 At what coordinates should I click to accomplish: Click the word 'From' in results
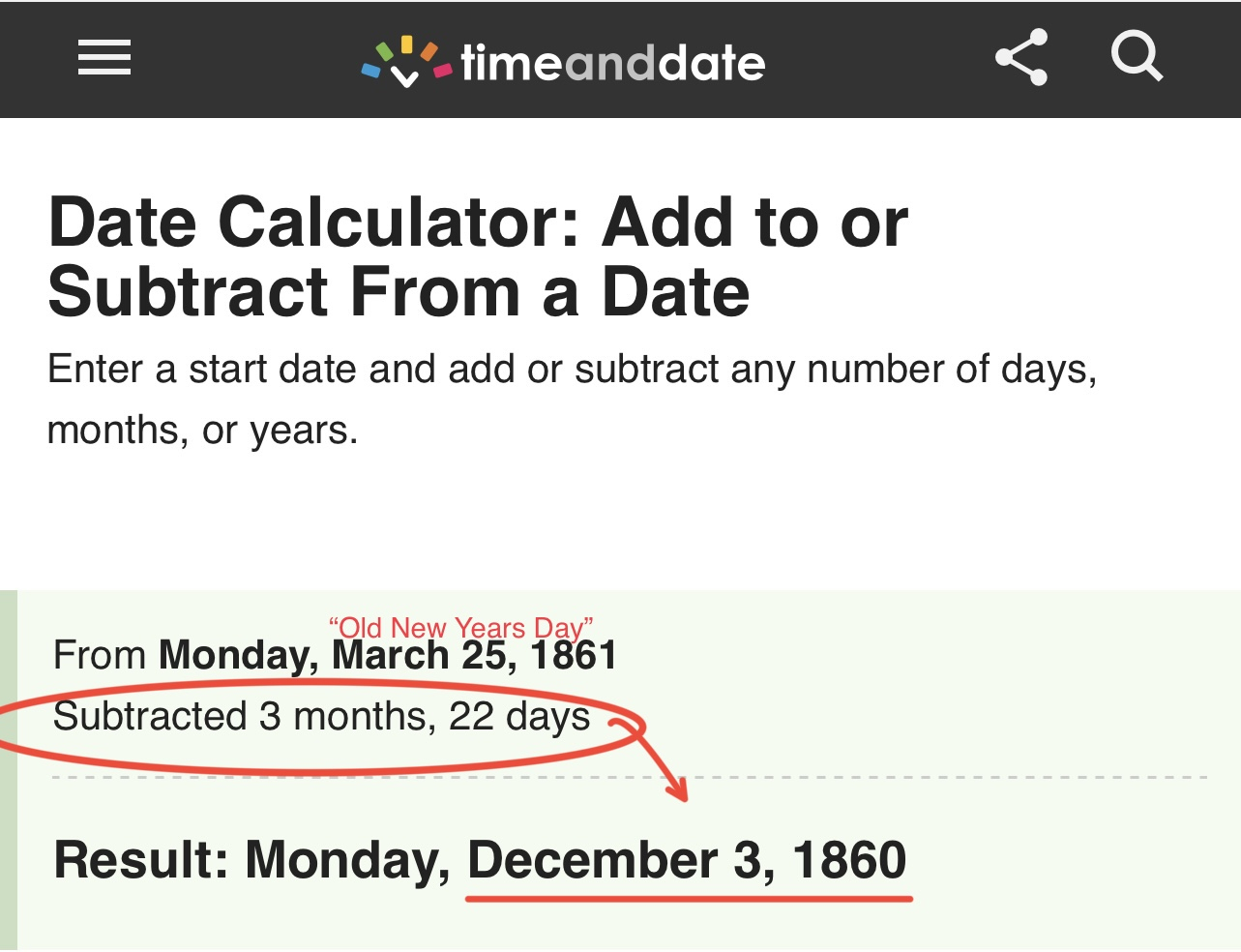coord(100,656)
